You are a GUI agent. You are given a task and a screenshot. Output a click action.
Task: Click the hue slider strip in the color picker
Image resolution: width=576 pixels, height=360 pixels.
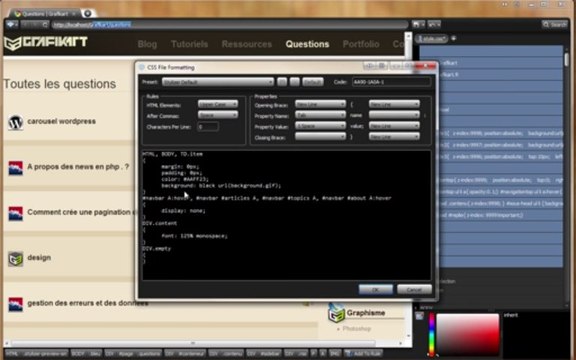432,335
